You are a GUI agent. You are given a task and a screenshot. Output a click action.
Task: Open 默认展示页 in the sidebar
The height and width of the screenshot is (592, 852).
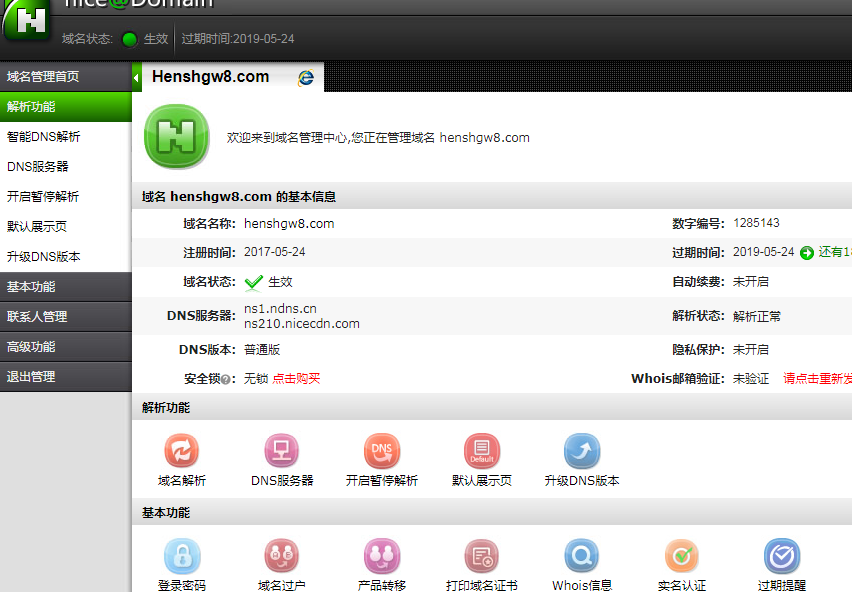(37, 226)
